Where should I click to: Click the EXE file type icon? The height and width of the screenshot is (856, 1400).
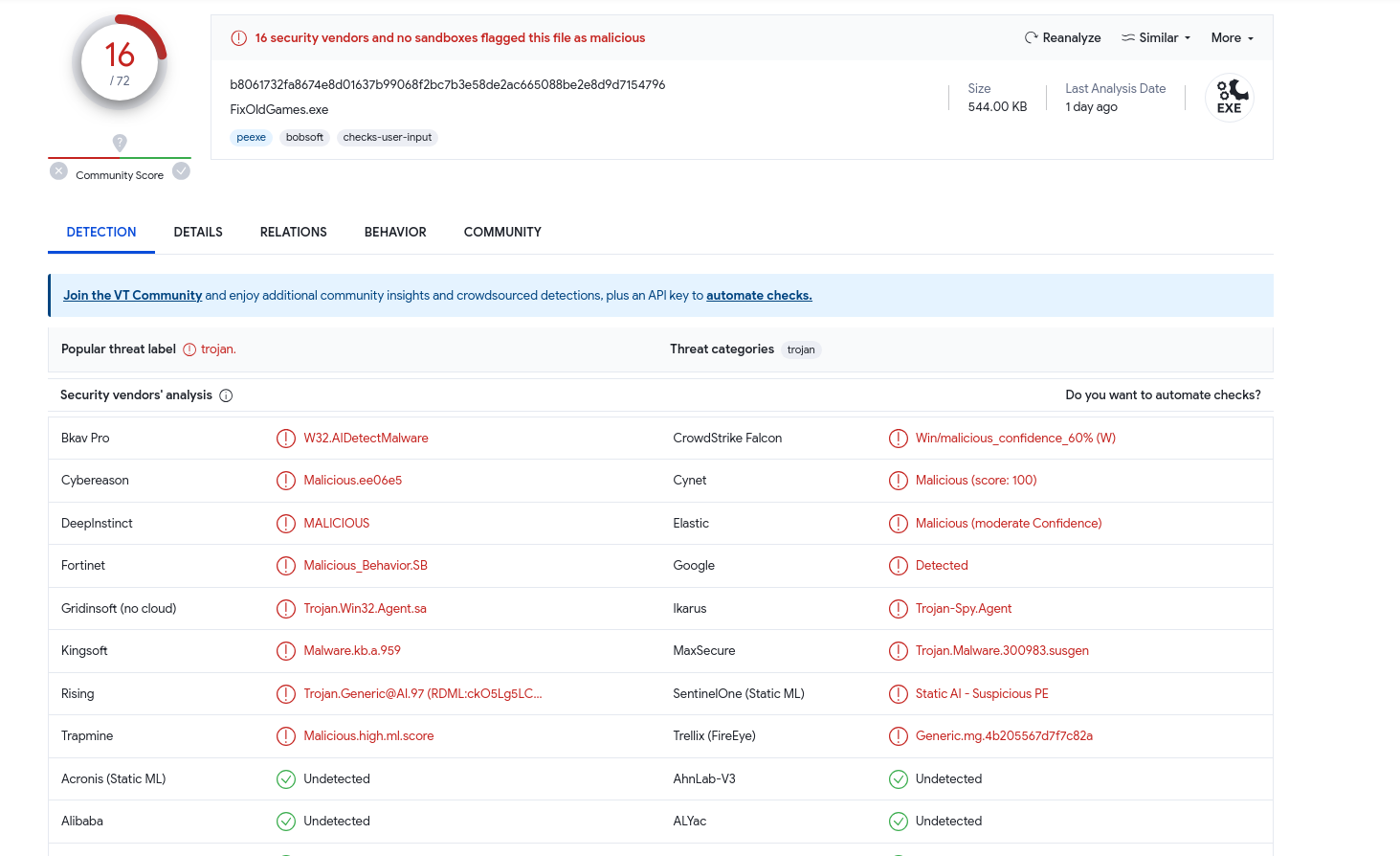pyautogui.click(x=1229, y=98)
